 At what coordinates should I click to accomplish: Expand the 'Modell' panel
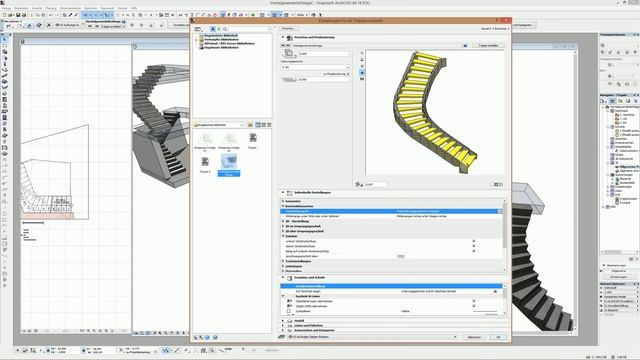283,321
